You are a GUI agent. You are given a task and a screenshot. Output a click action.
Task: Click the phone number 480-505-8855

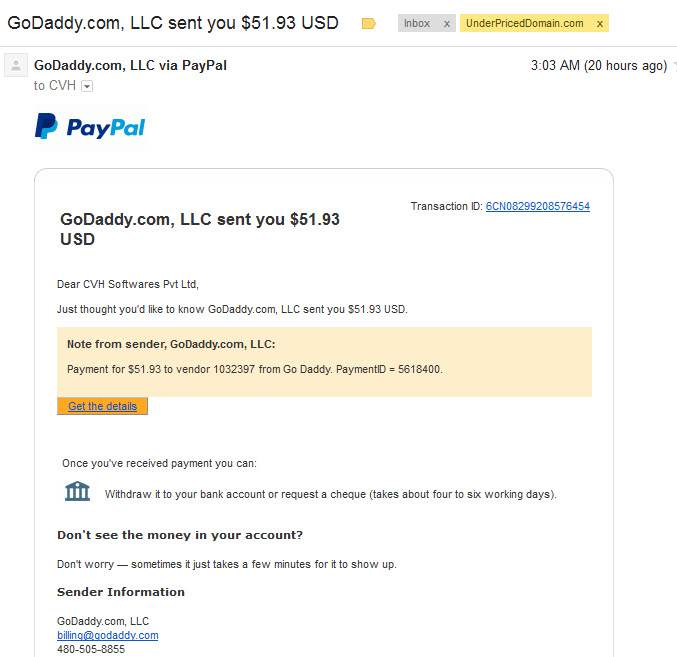tap(91, 649)
